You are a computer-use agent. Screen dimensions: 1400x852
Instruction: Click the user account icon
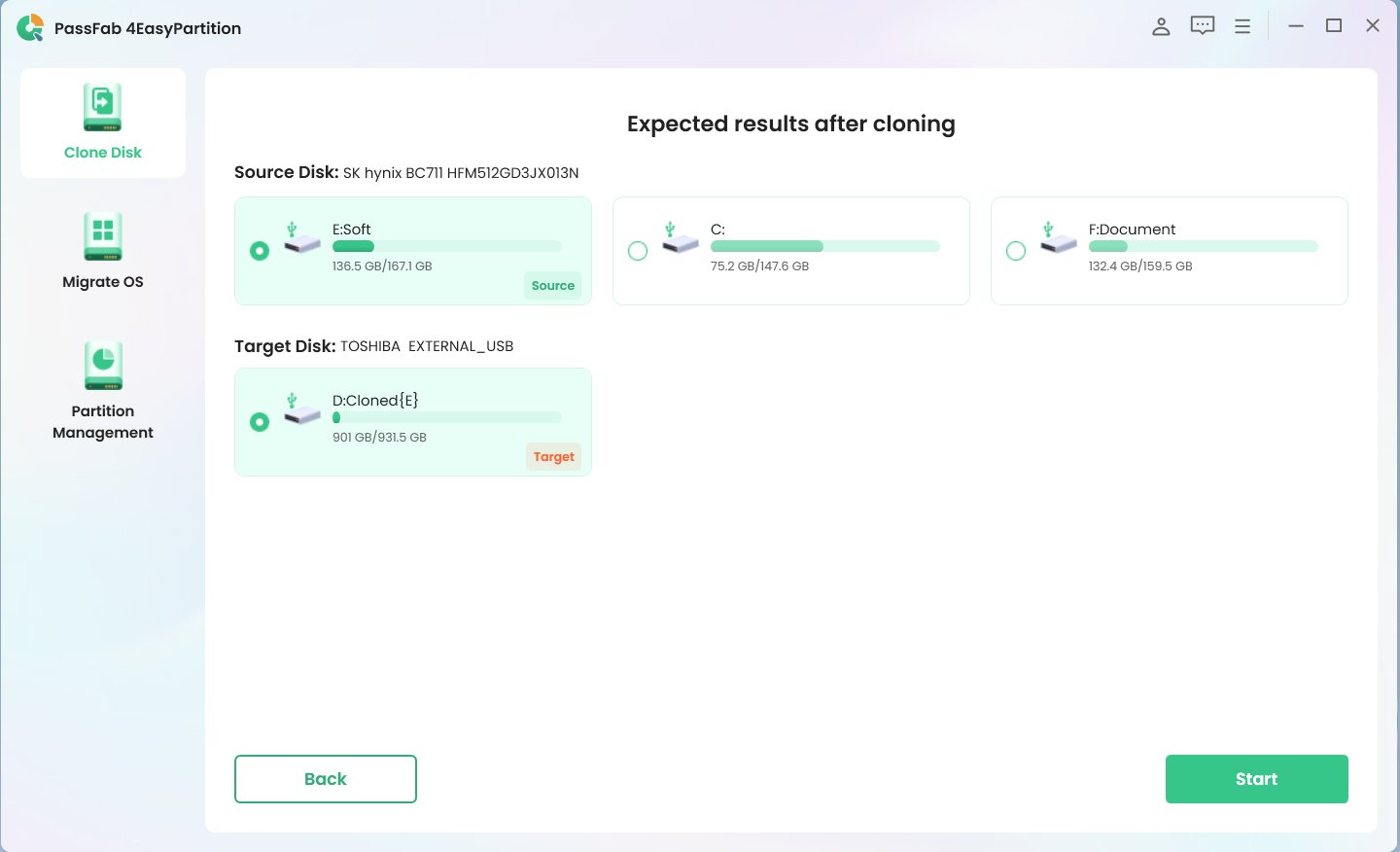1161,26
